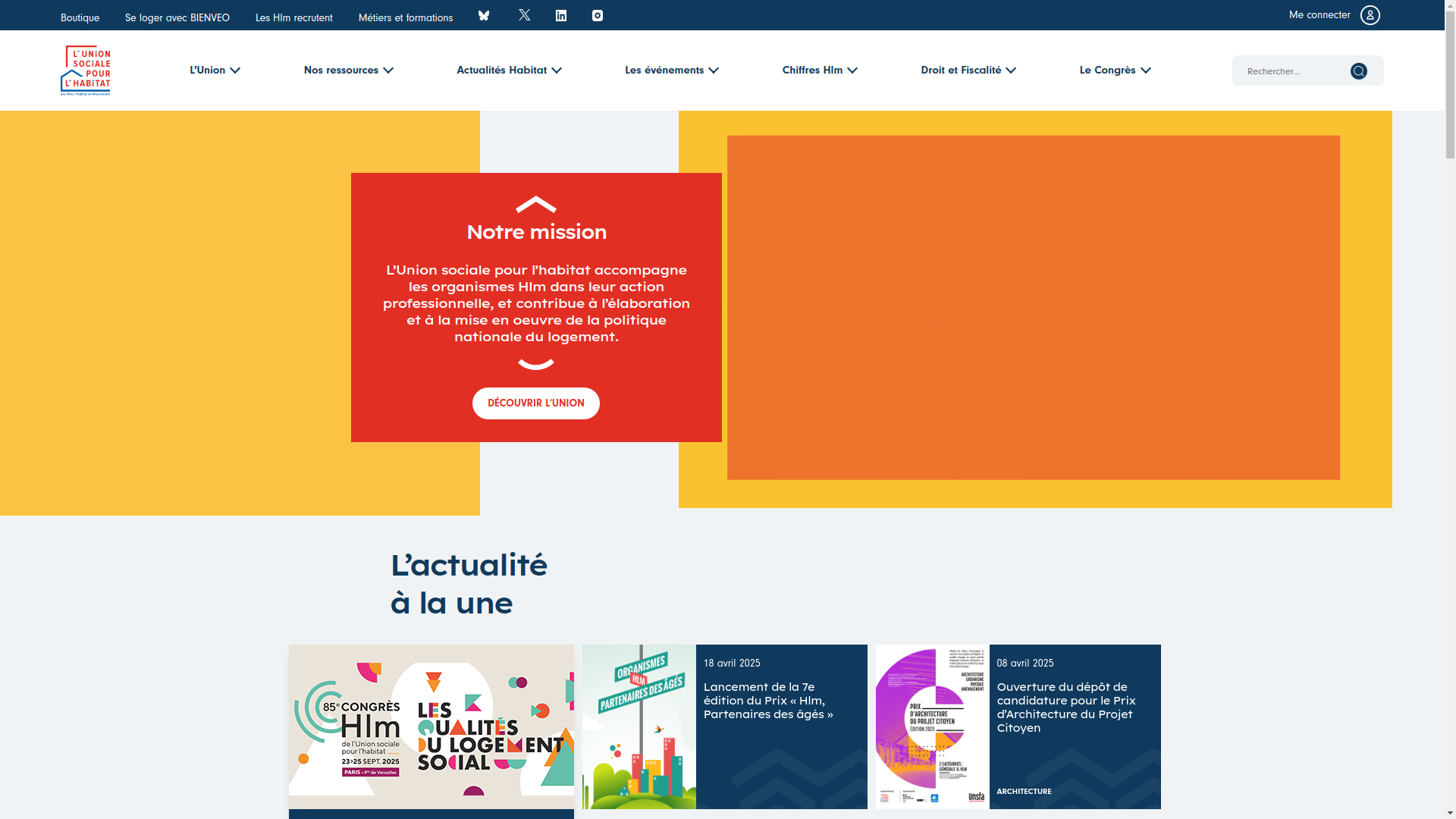Click the 18 avril 2025 date
Viewport: 1456px width, 819px height.
pos(732,664)
